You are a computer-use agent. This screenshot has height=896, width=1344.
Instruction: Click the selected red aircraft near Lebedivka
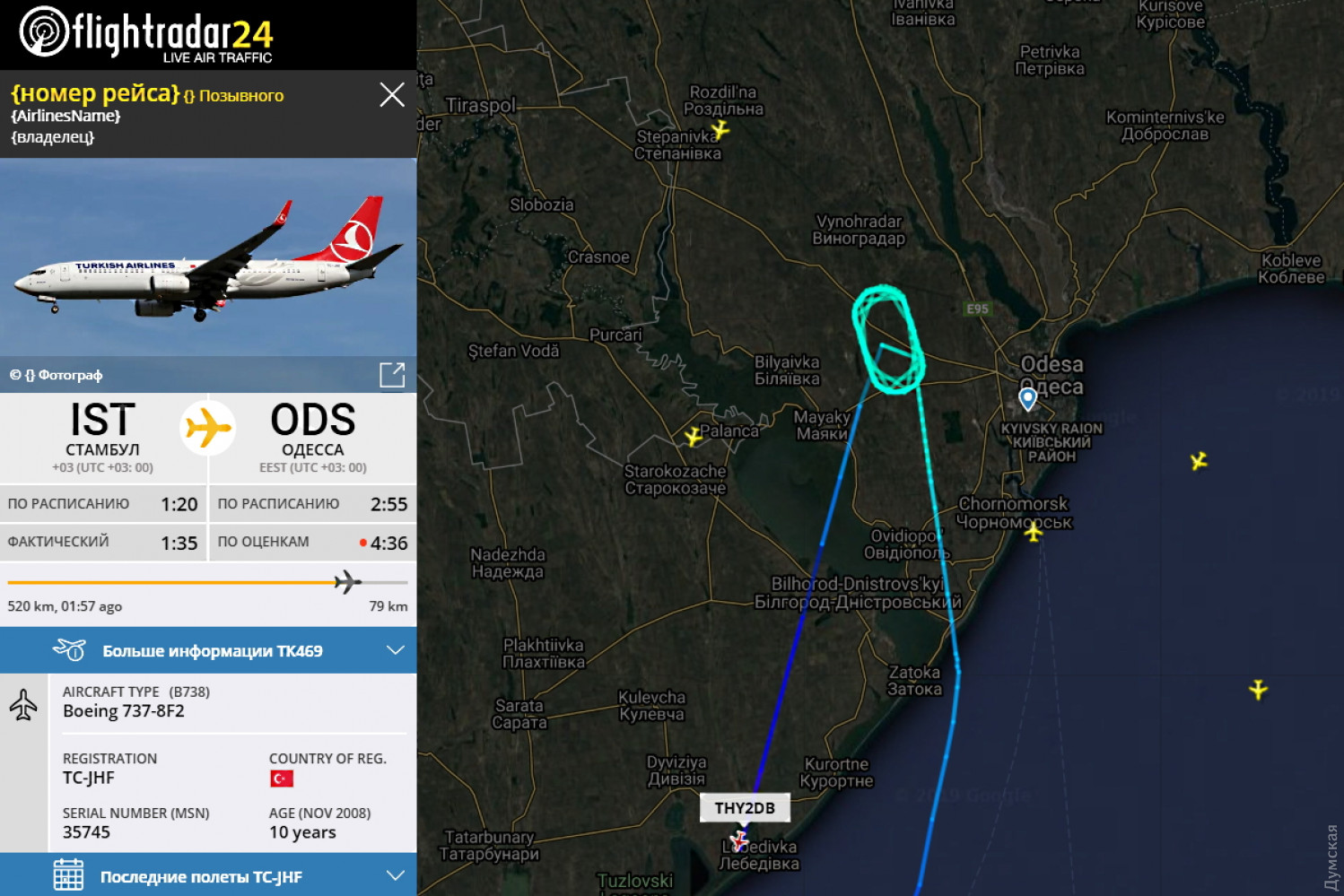pos(738,841)
